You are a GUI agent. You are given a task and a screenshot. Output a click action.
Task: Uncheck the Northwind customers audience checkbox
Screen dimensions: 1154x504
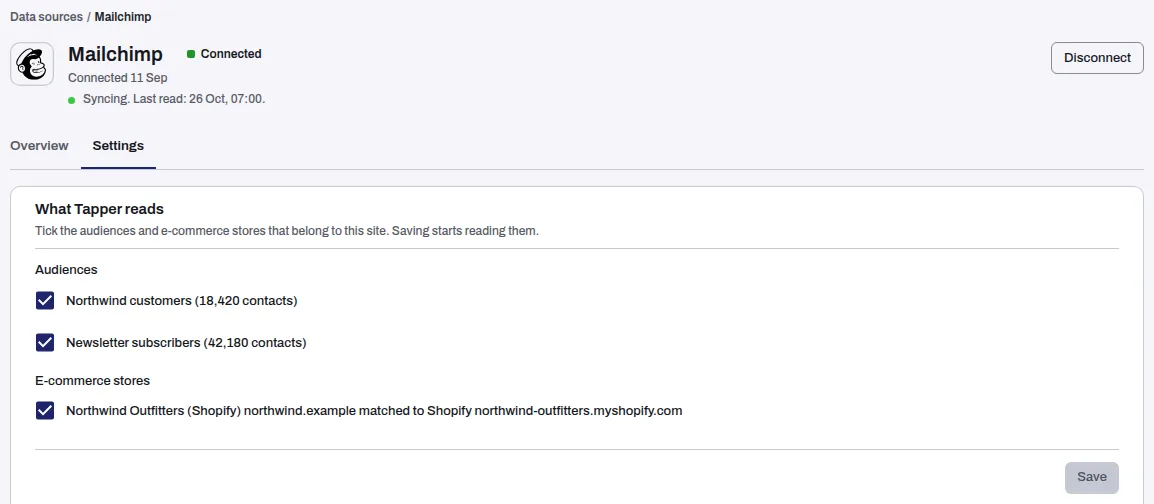(45, 300)
